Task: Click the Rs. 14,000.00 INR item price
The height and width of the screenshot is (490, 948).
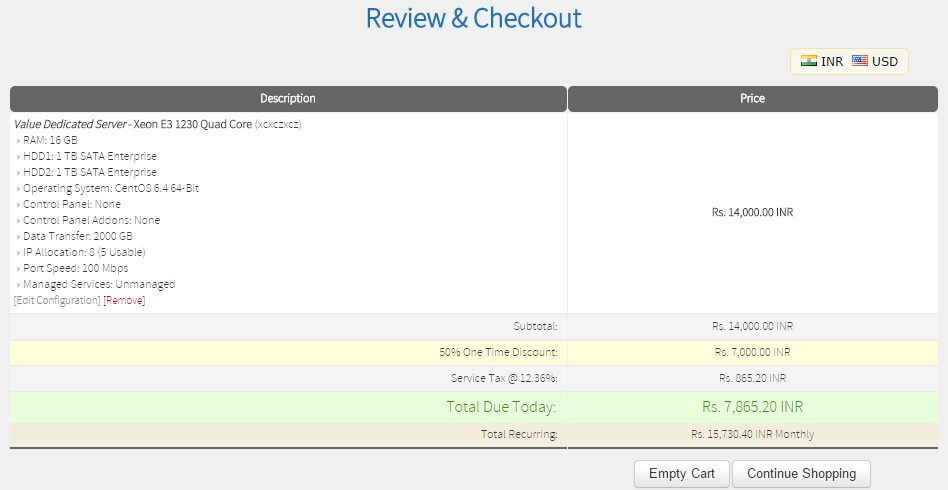Action: click(752, 212)
